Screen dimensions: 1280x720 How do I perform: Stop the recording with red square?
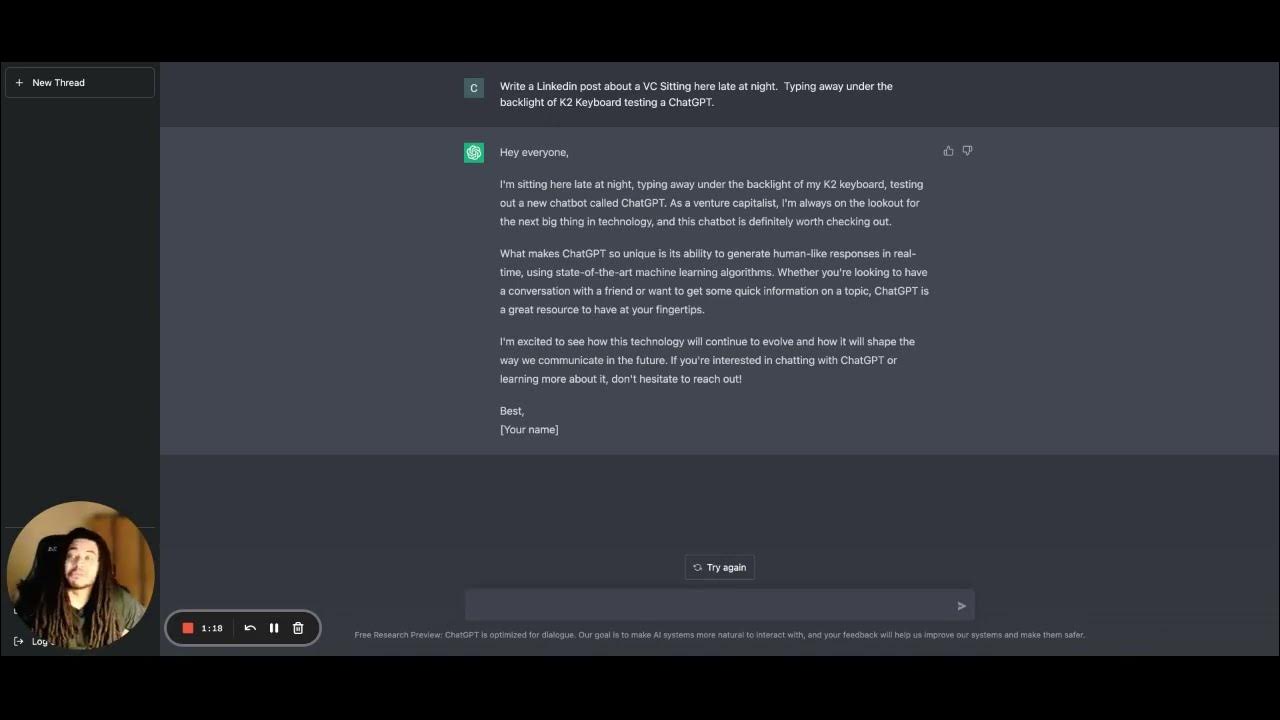(x=187, y=628)
